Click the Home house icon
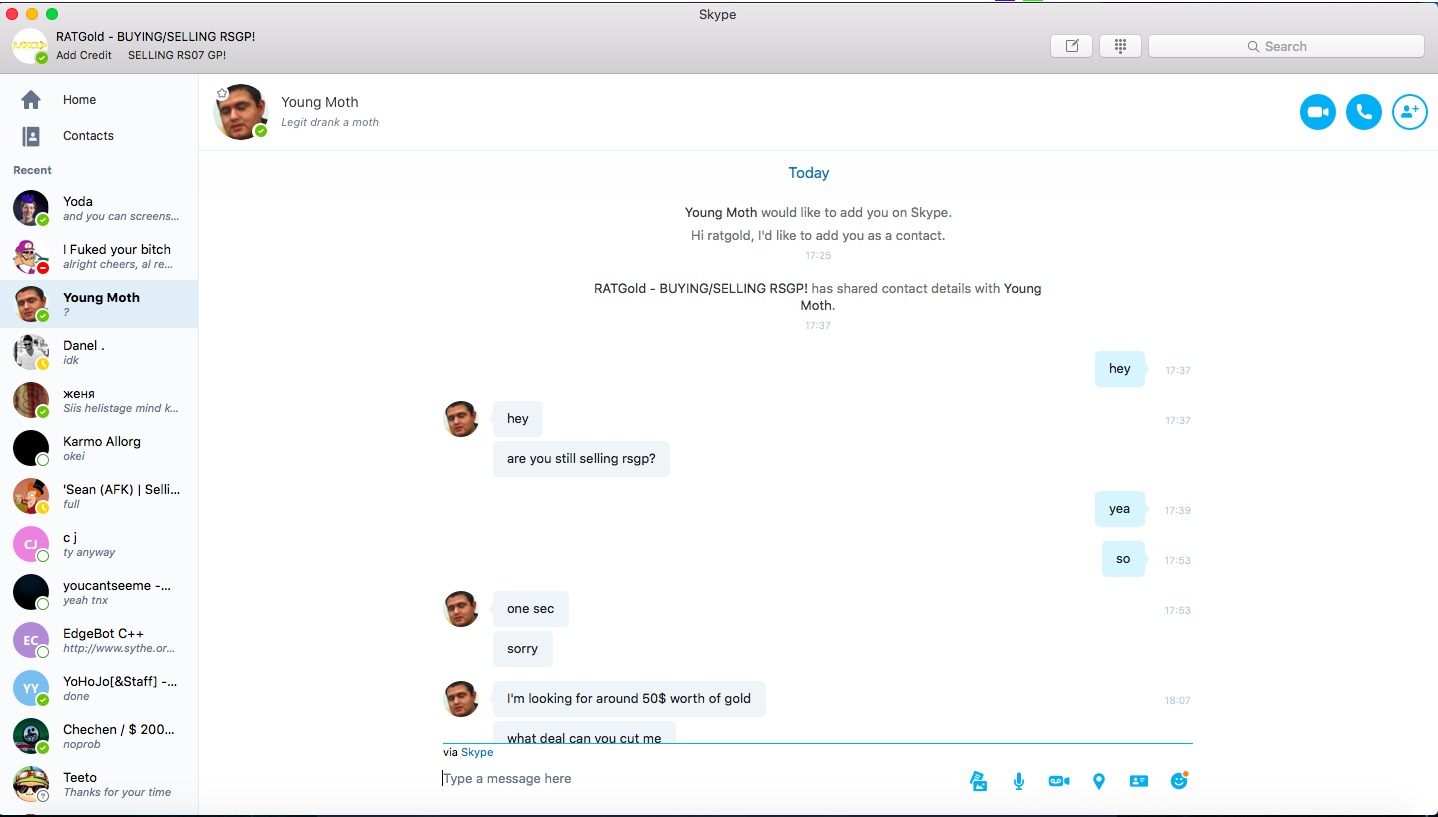Image resolution: width=1438 pixels, height=817 pixels. click(x=31, y=100)
